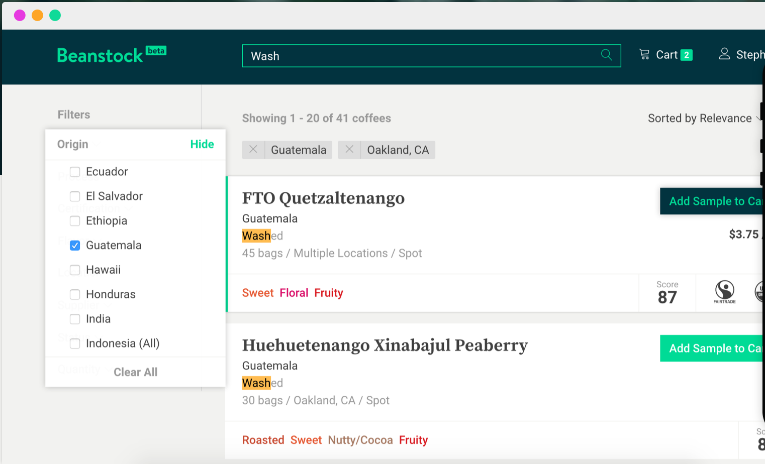Click '30 bags / Oakland, CA / Spot'
Screen dimensions: 765x464
point(316,401)
